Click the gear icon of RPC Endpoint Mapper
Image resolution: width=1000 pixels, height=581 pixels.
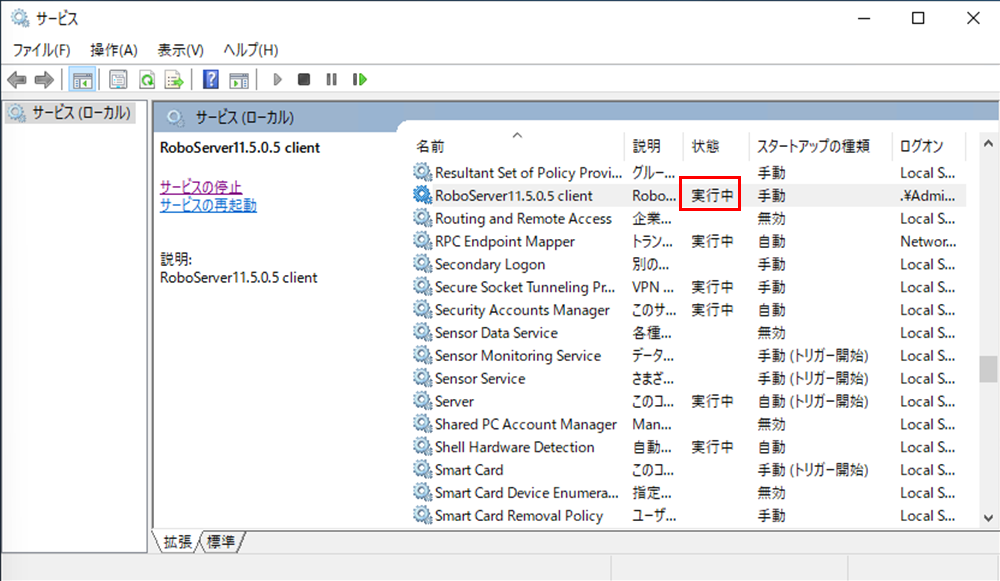(x=422, y=240)
